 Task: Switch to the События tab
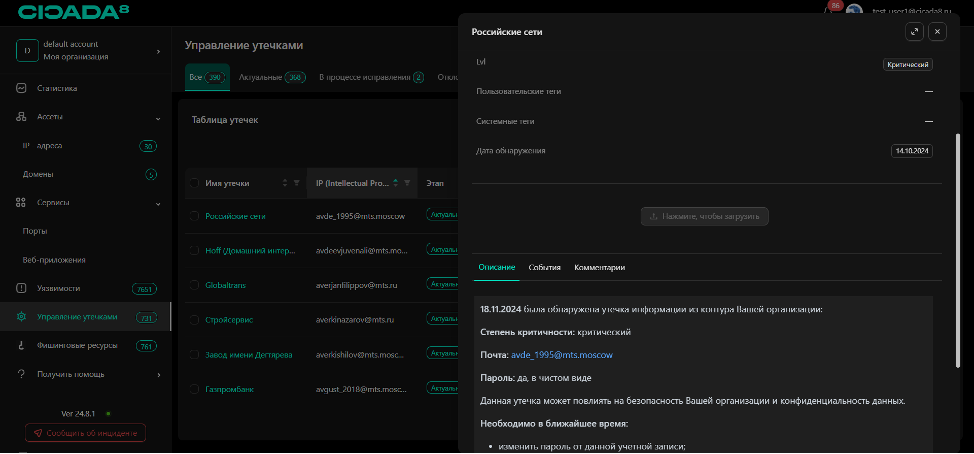tap(544, 268)
